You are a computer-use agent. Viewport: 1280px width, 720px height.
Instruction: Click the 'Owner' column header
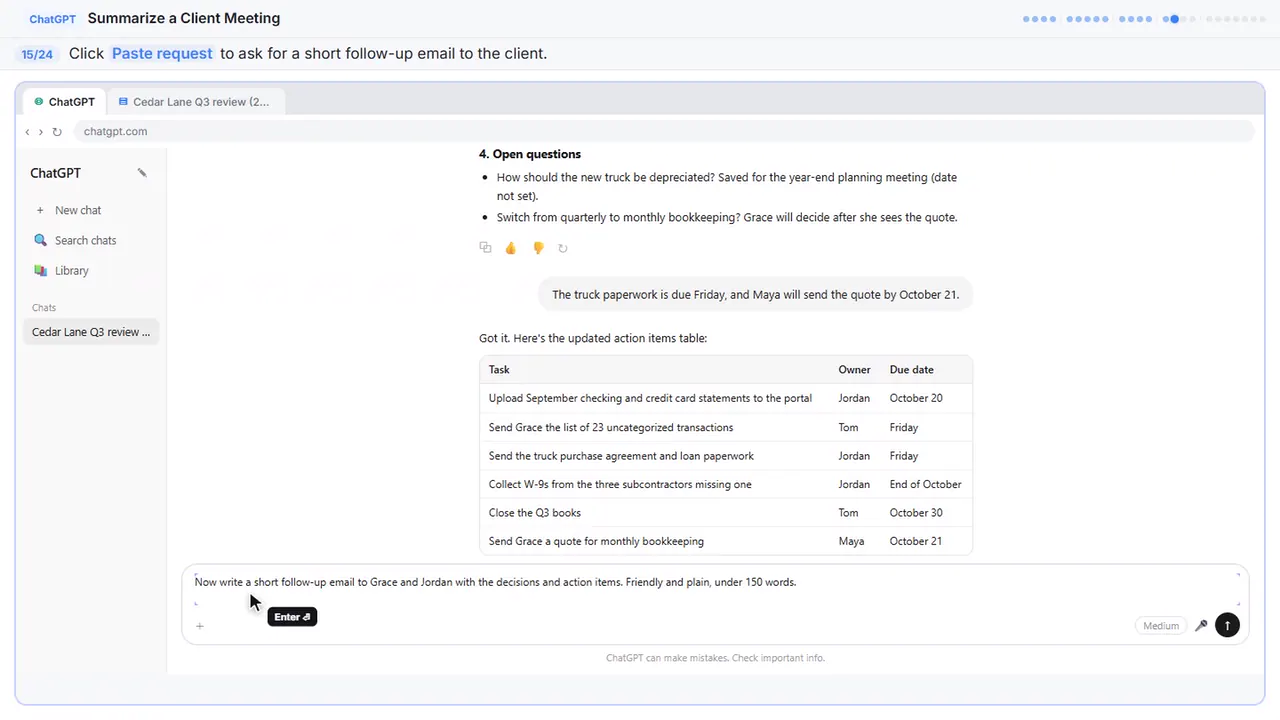click(854, 370)
